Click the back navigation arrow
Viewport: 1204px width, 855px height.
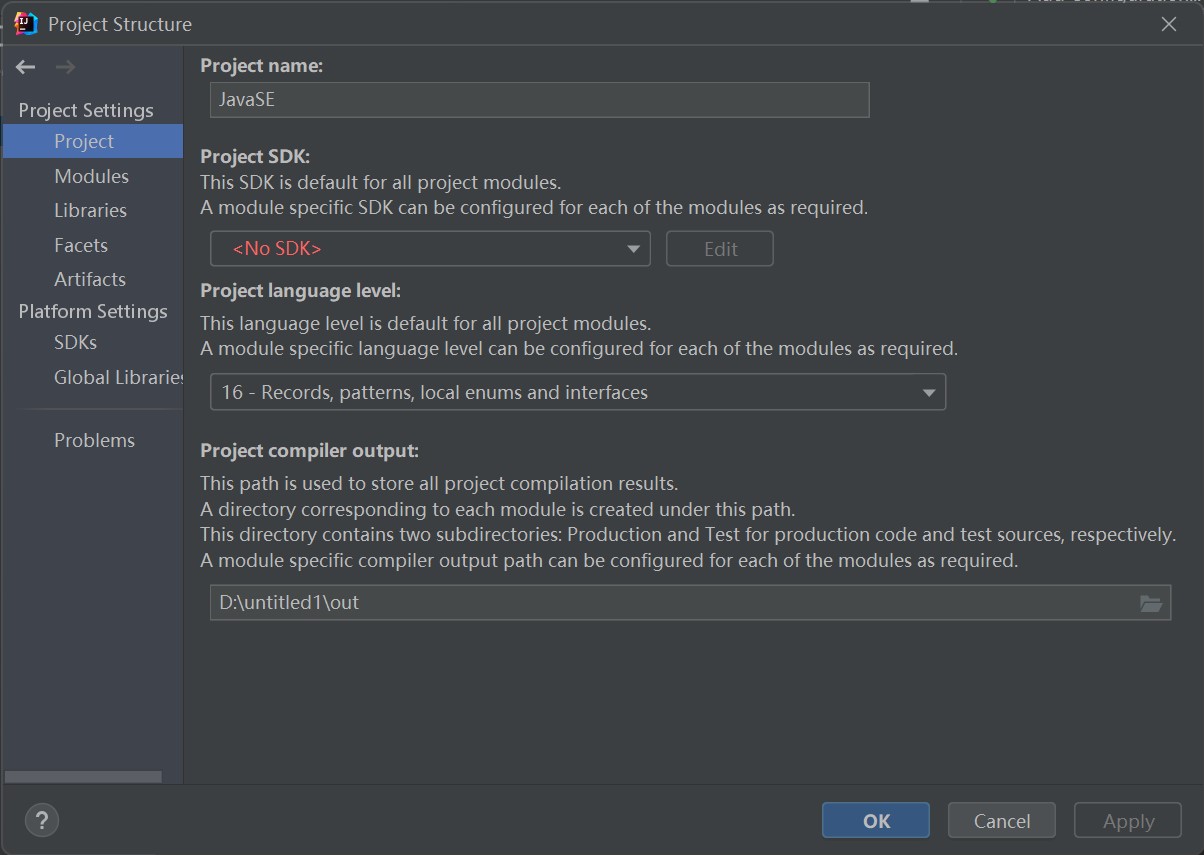26,67
